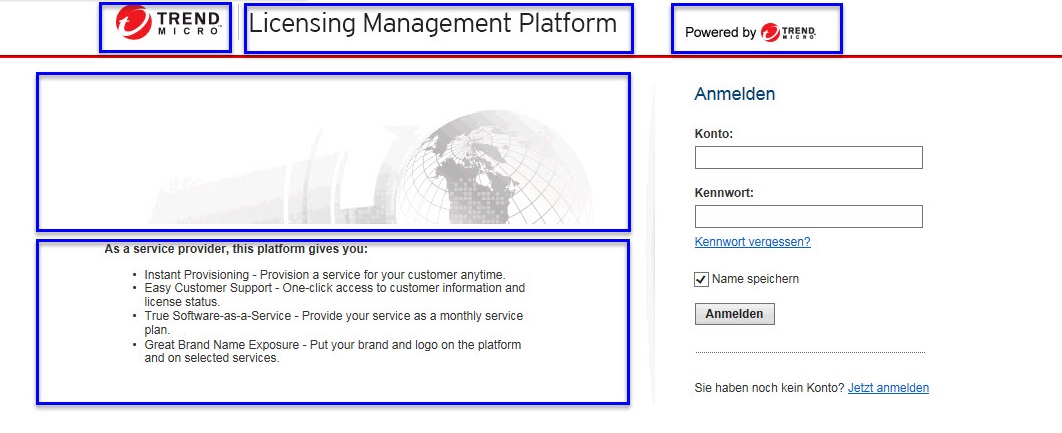Viewport: 1062px width, 433px height.
Task: Click the Great Brand Name Exposure bullet
Action: click(x=332, y=345)
